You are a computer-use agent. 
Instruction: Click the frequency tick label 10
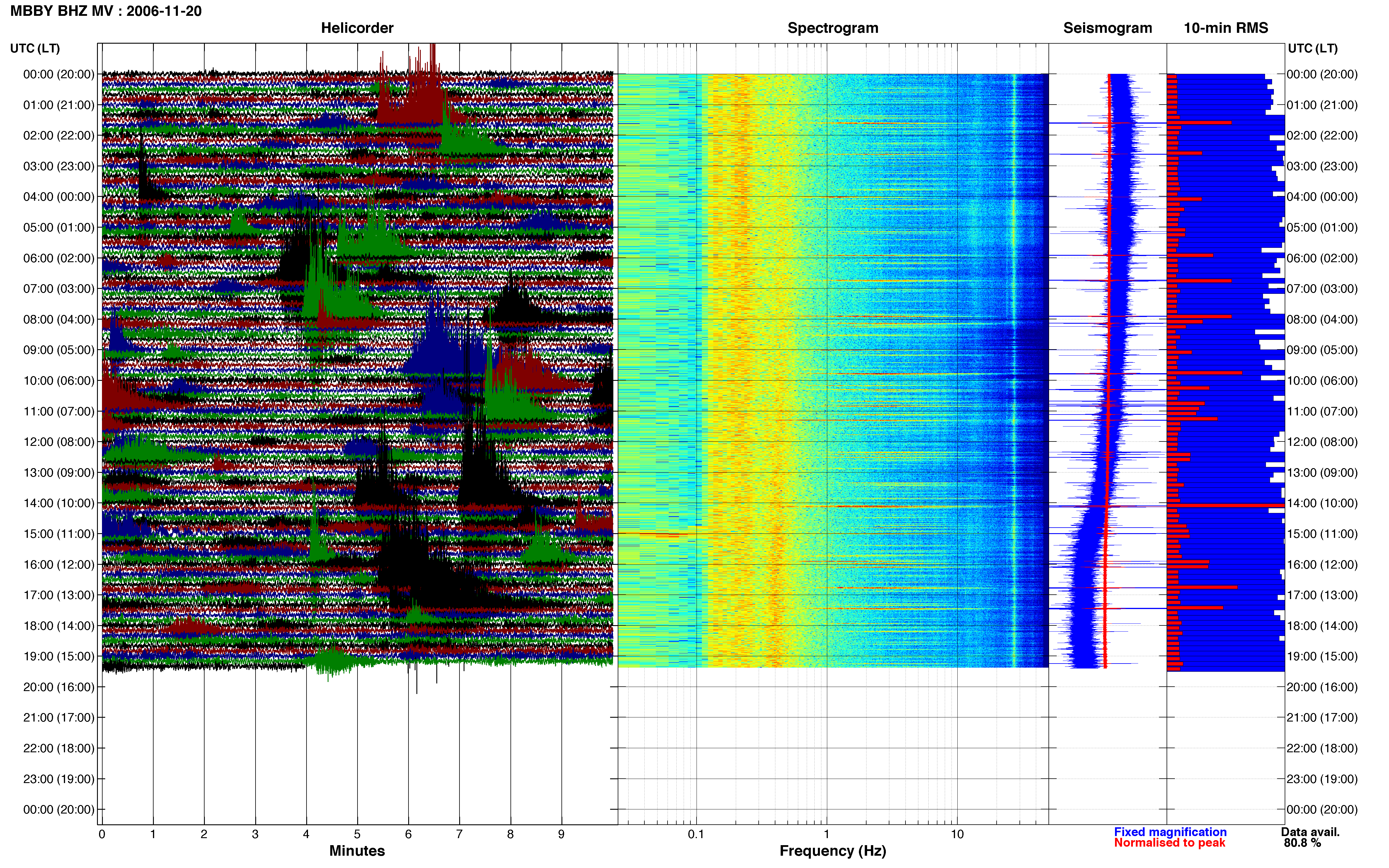[957, 834]
